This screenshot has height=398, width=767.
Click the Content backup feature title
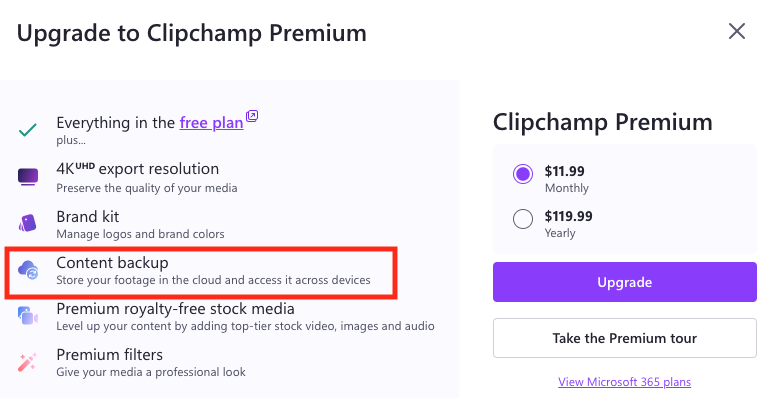click(x=113, y=263)
